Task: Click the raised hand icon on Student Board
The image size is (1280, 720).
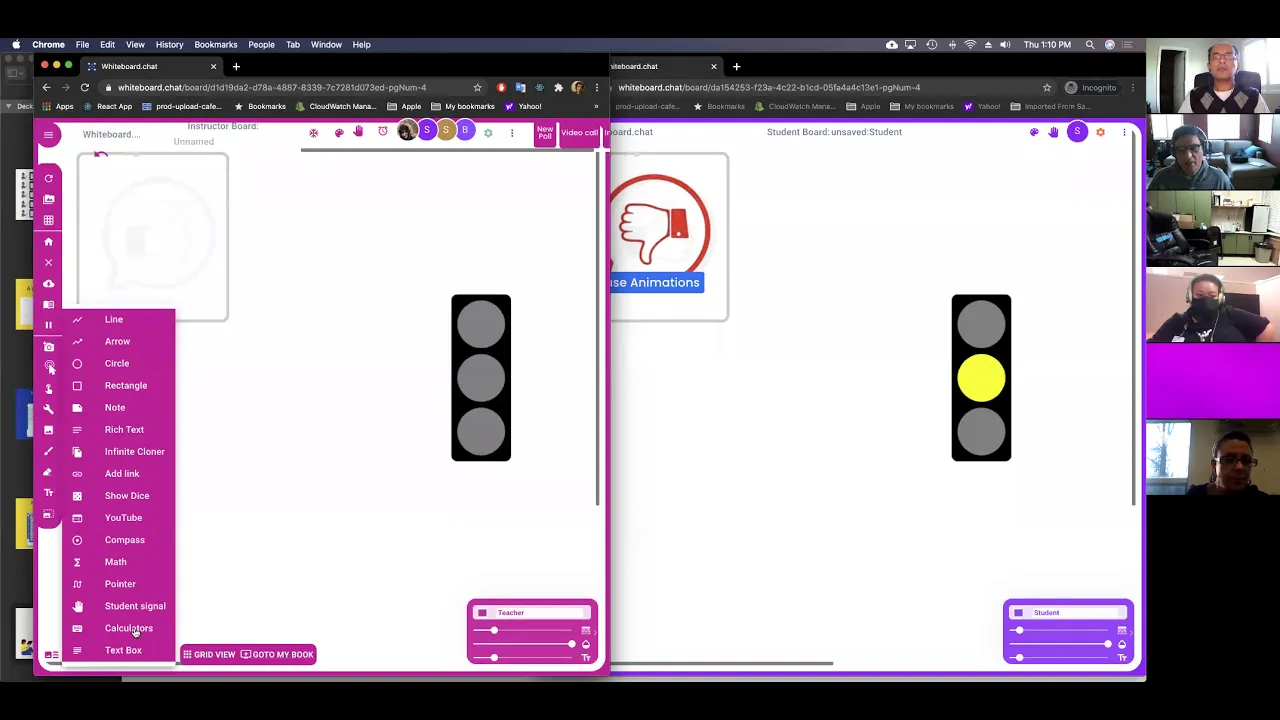Action: click(1053, 132)
